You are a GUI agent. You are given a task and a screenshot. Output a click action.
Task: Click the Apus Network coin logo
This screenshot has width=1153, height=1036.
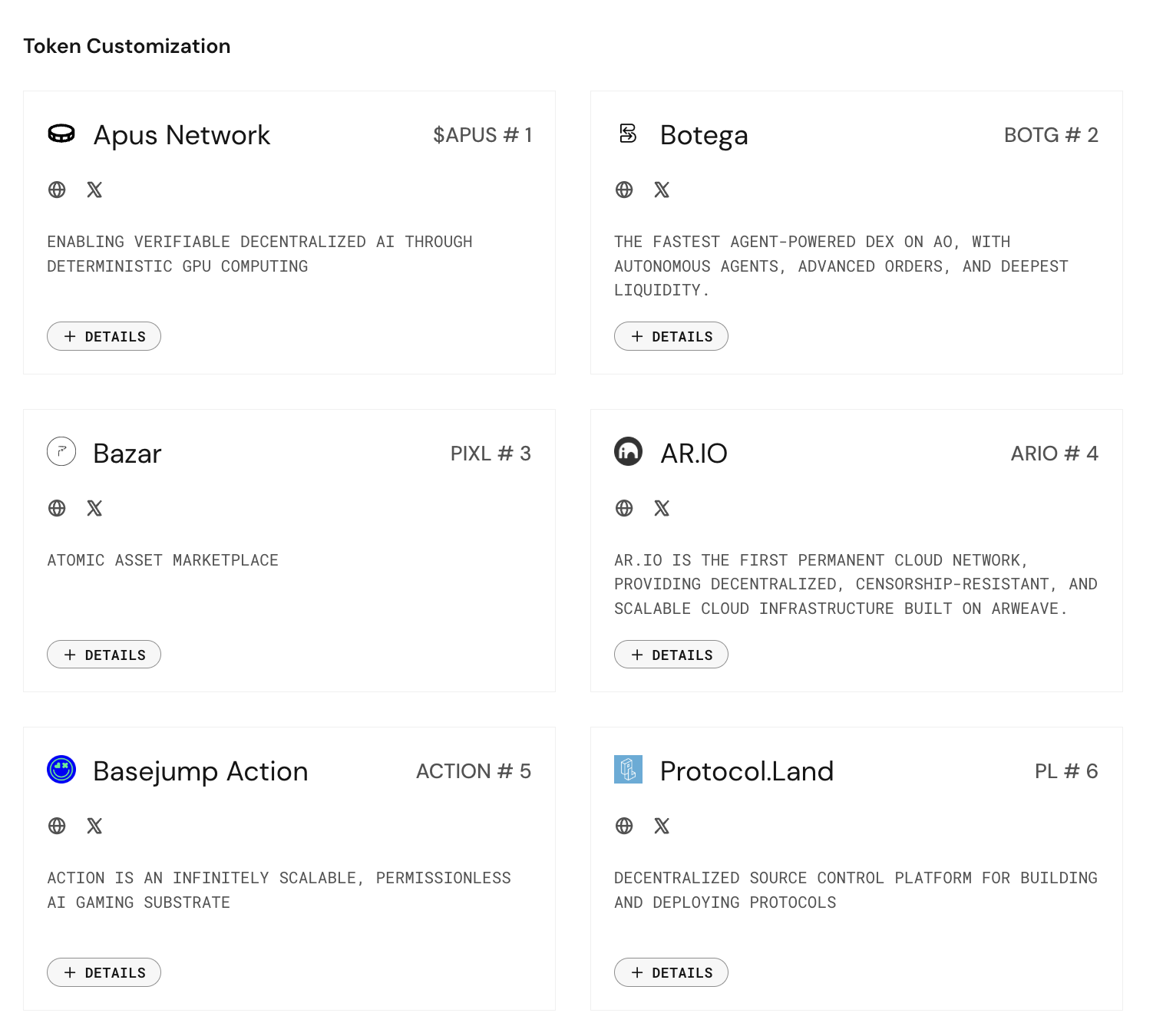61,134
